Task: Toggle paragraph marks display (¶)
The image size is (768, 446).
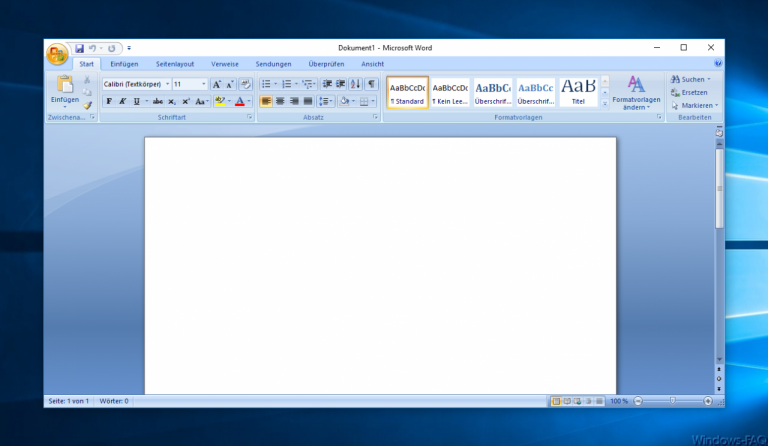Action: tap(371, 84)
